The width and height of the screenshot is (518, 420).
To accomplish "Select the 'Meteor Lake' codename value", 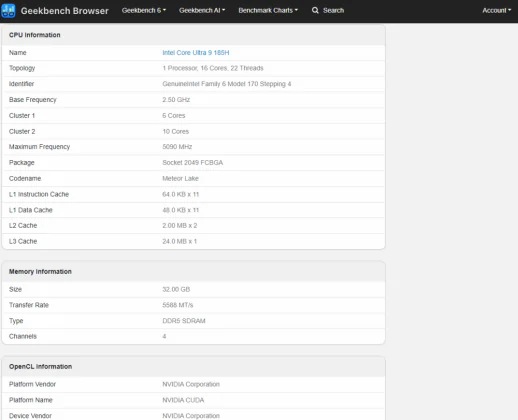I will click(180, 179).
